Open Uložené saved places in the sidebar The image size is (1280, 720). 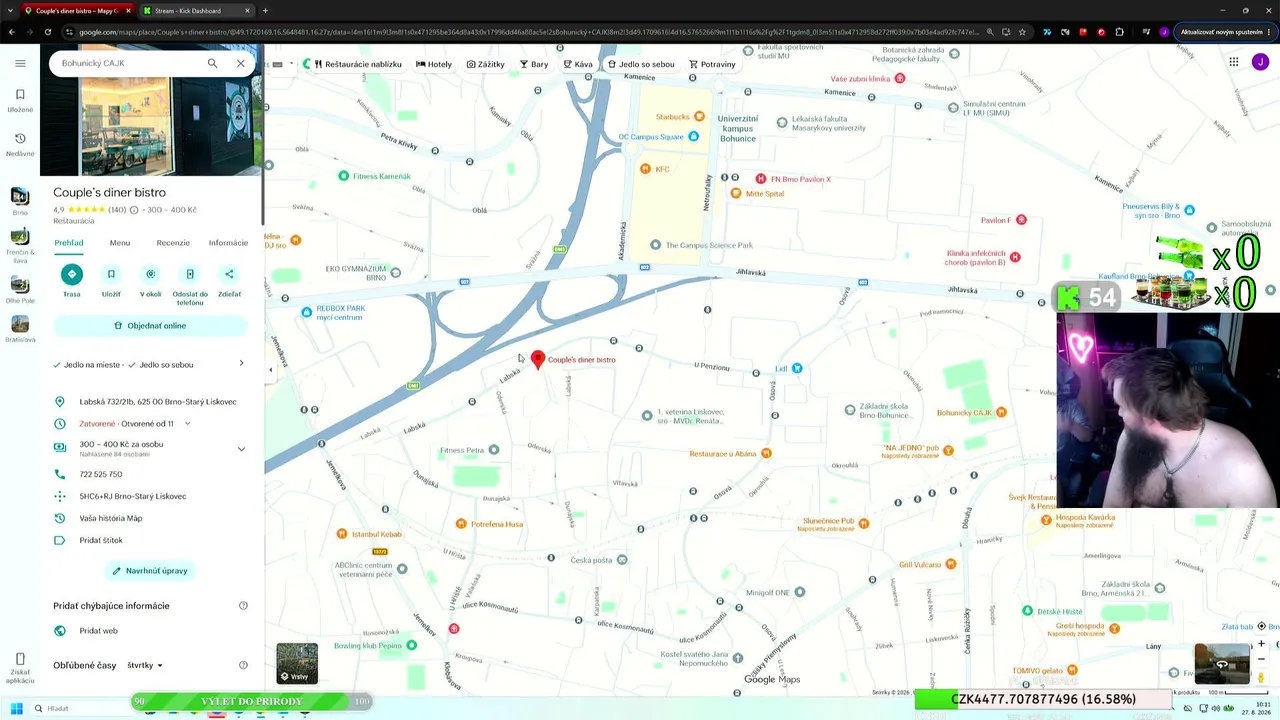[x=20, y=100]
